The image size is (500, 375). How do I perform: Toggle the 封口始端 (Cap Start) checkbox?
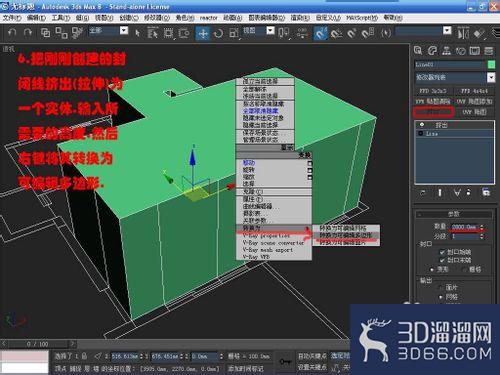pyautogui.click(x=442, y=252)
